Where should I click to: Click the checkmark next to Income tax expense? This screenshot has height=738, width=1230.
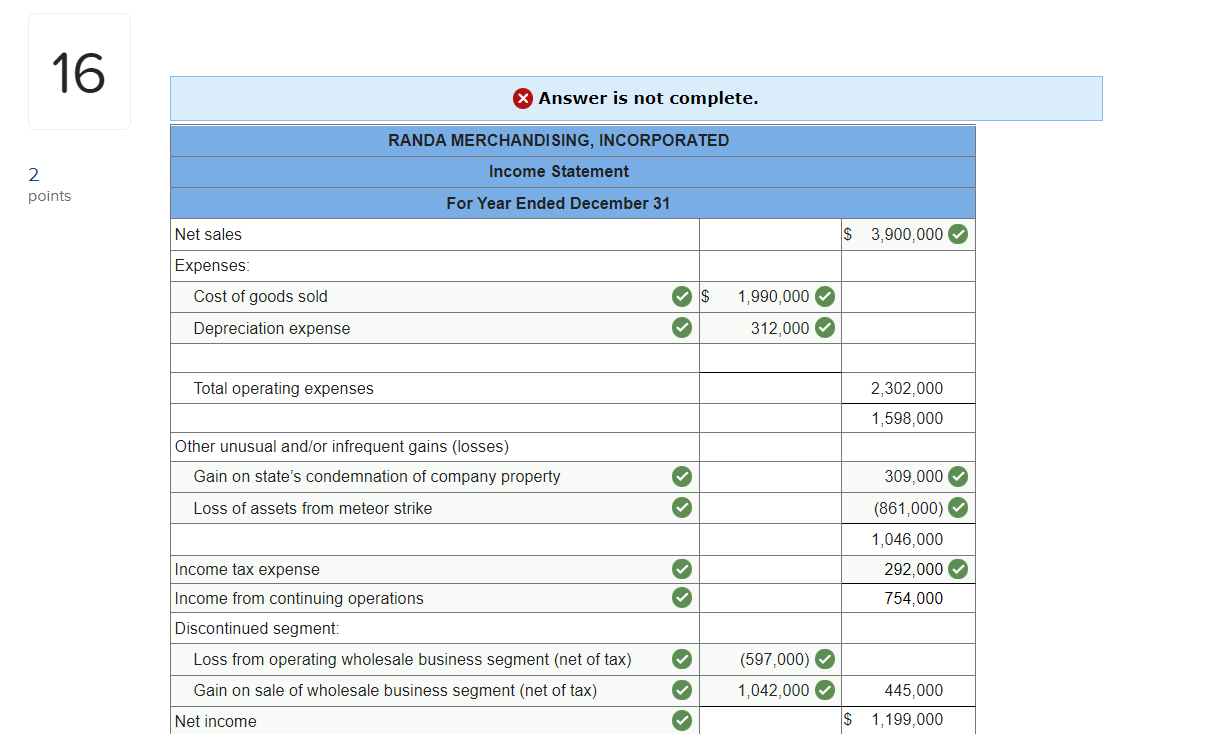click(682, 568)
